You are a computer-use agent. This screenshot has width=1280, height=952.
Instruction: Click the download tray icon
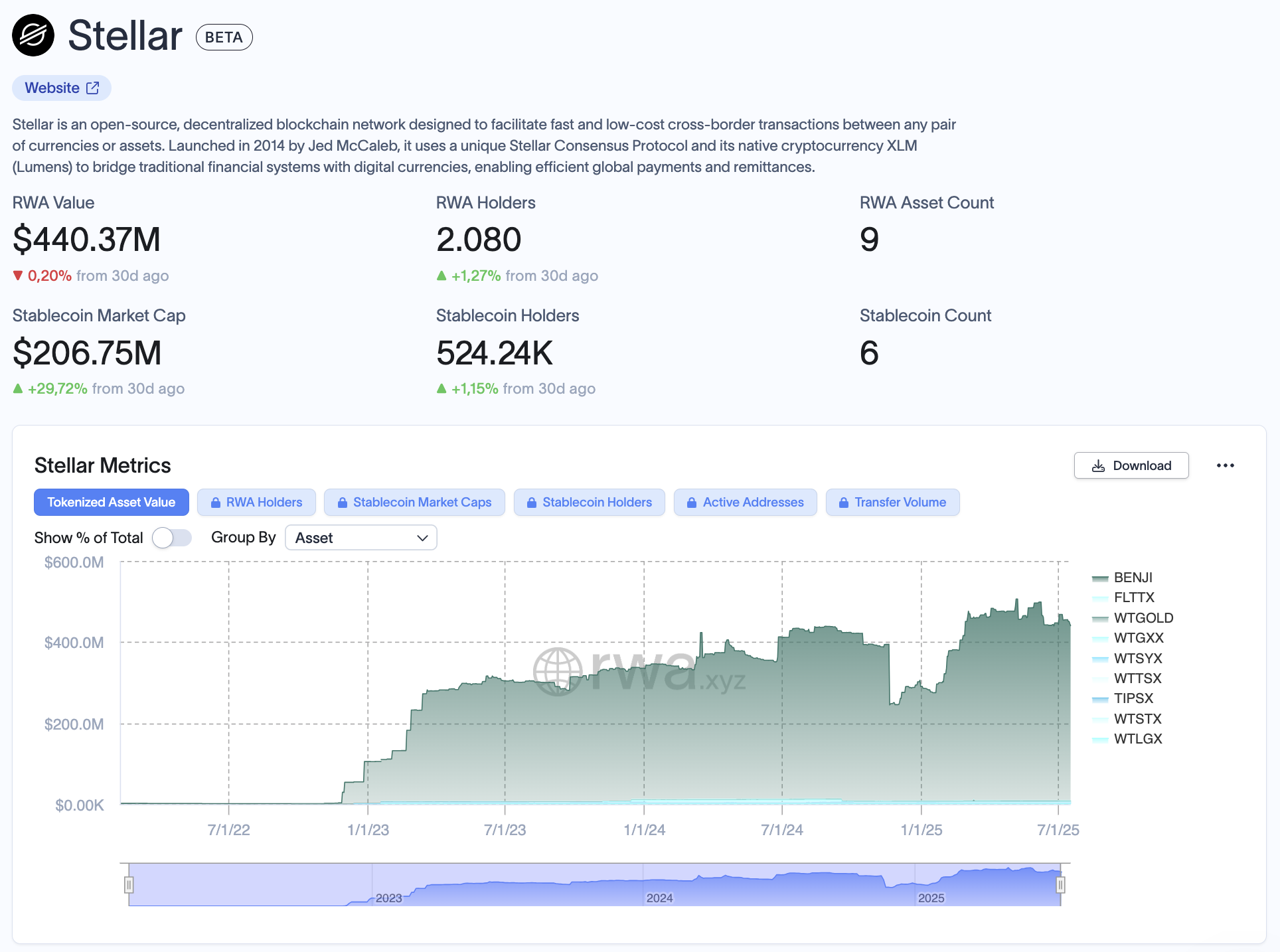(1098, 466)
